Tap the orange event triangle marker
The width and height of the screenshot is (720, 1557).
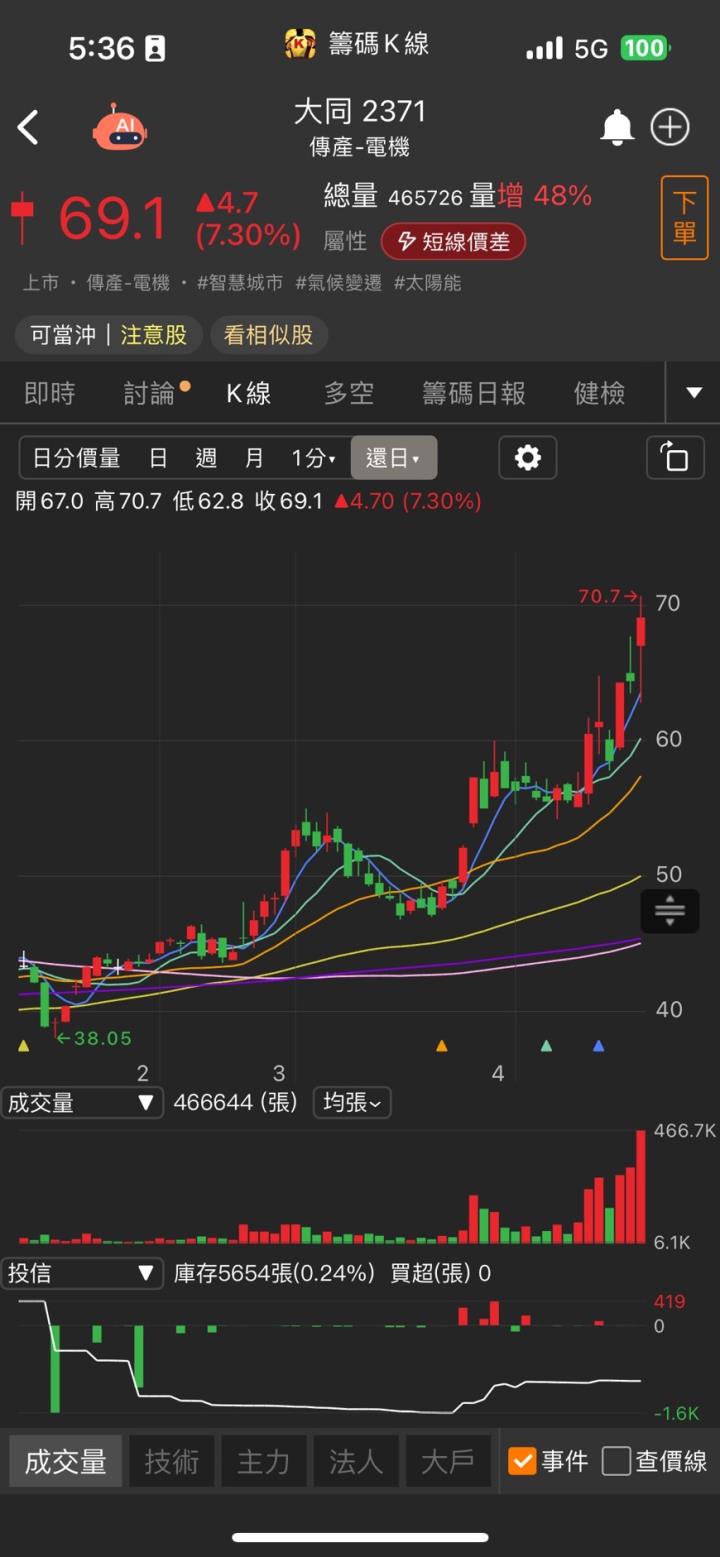tap(442, 1046)
